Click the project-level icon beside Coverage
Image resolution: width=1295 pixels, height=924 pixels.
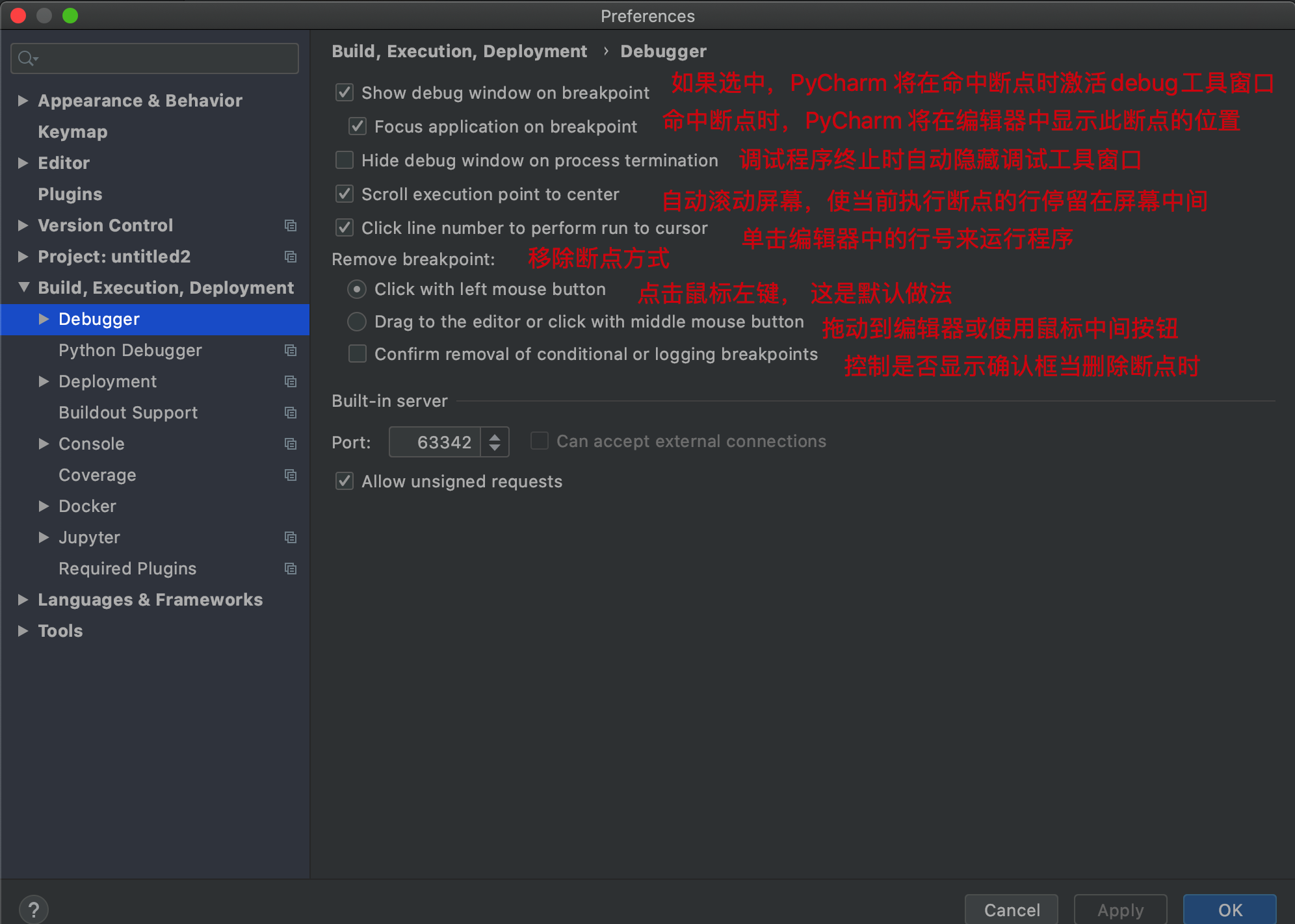[291, 475]
